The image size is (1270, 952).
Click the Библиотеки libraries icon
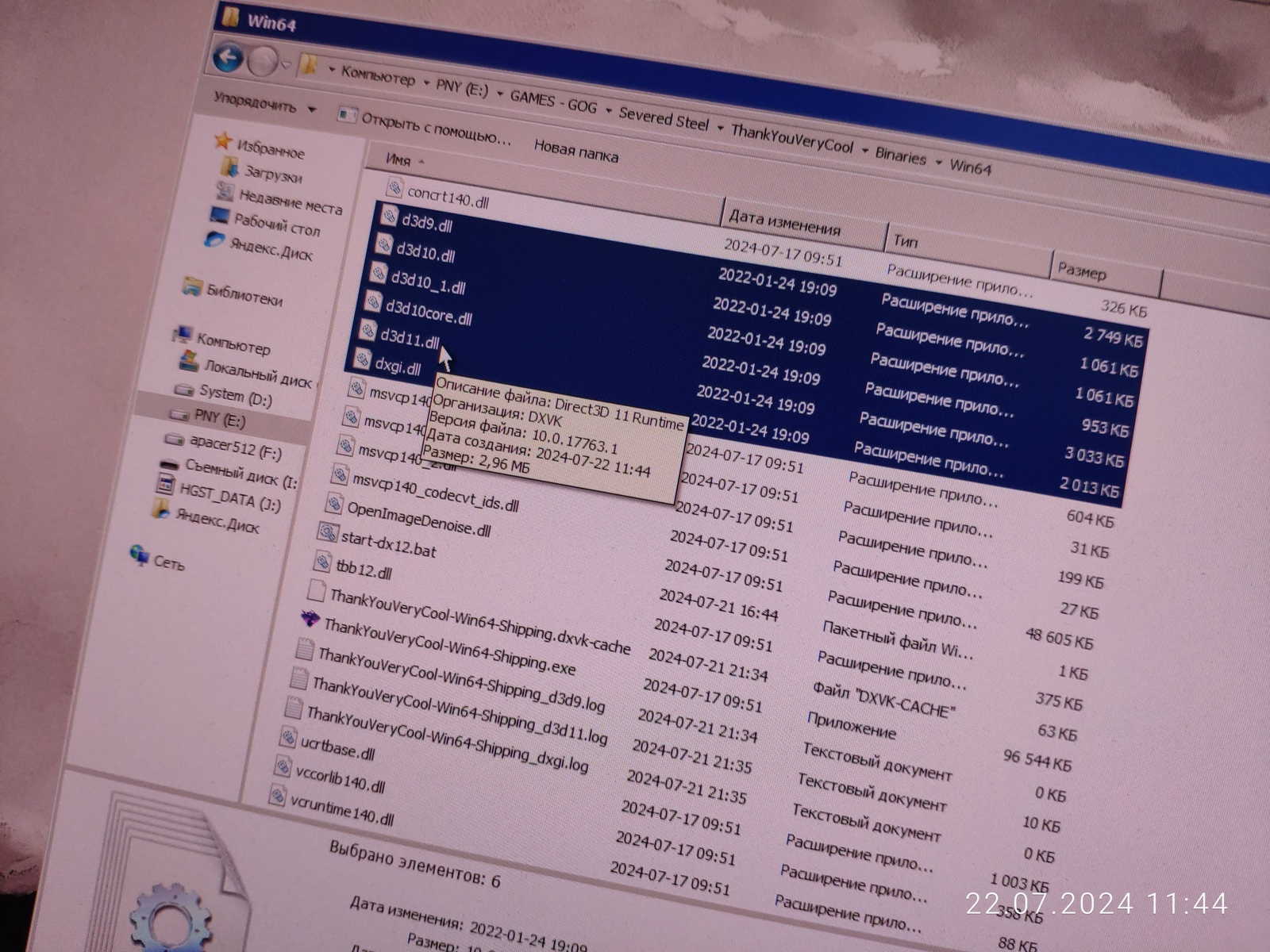pos(191,286)
